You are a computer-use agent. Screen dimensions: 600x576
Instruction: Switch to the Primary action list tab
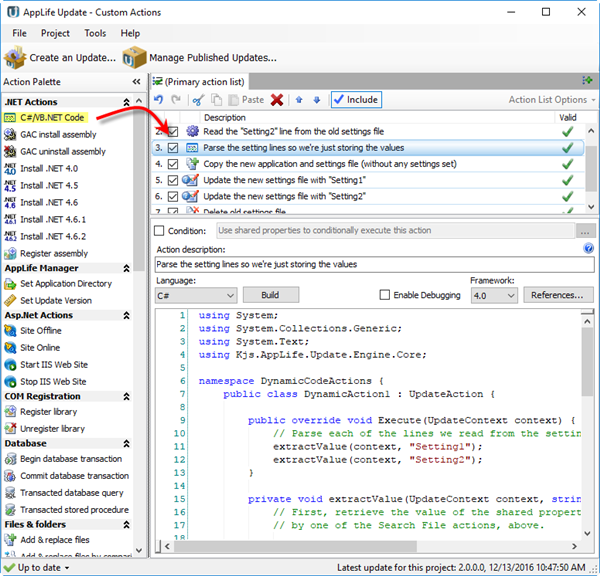click(x=199, y=82)
